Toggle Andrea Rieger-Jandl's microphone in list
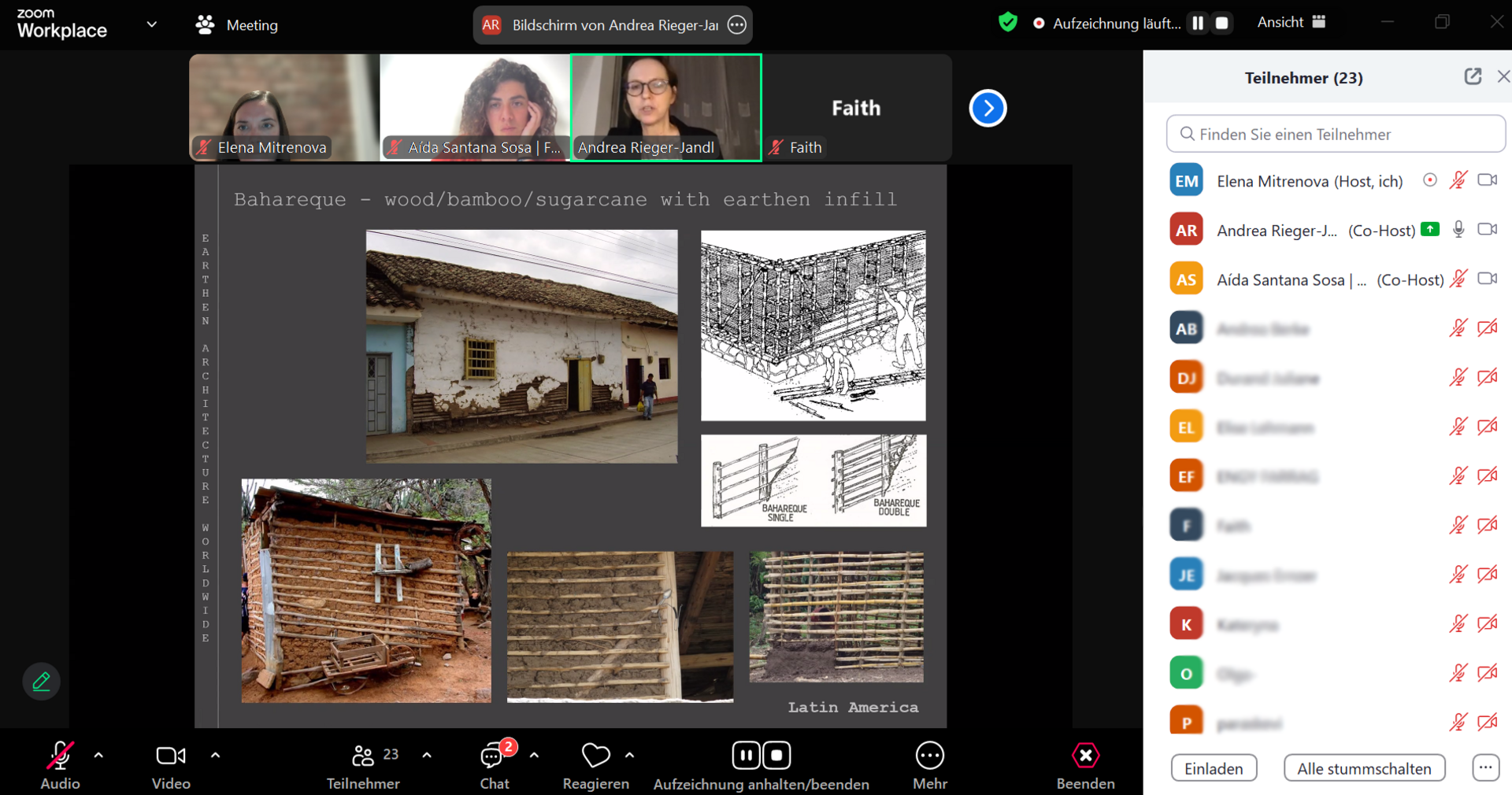Image resolution: width=1512 pixels, height=795 pixels. click(1458, 230)
